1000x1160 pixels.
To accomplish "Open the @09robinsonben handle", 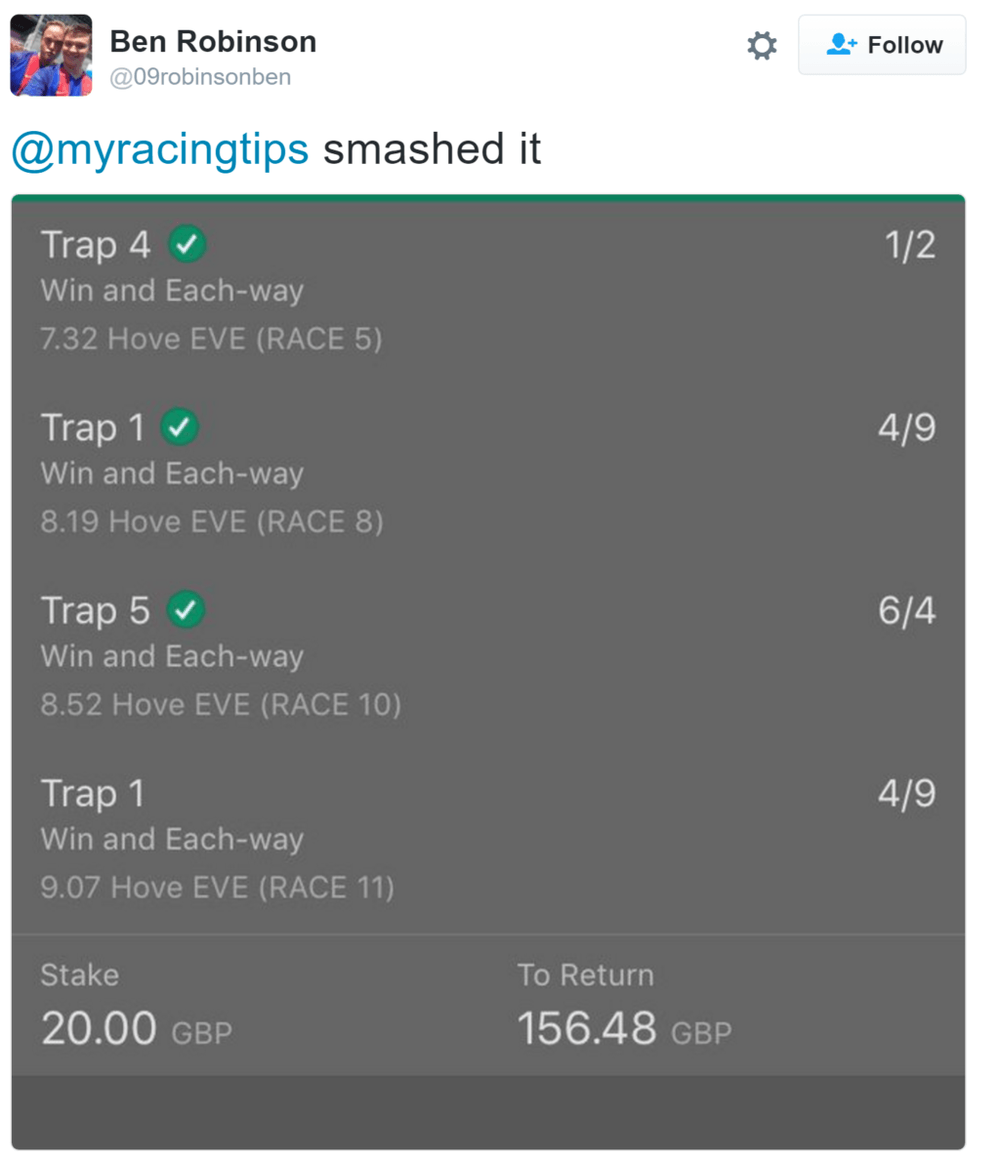I will coord(200,78).
